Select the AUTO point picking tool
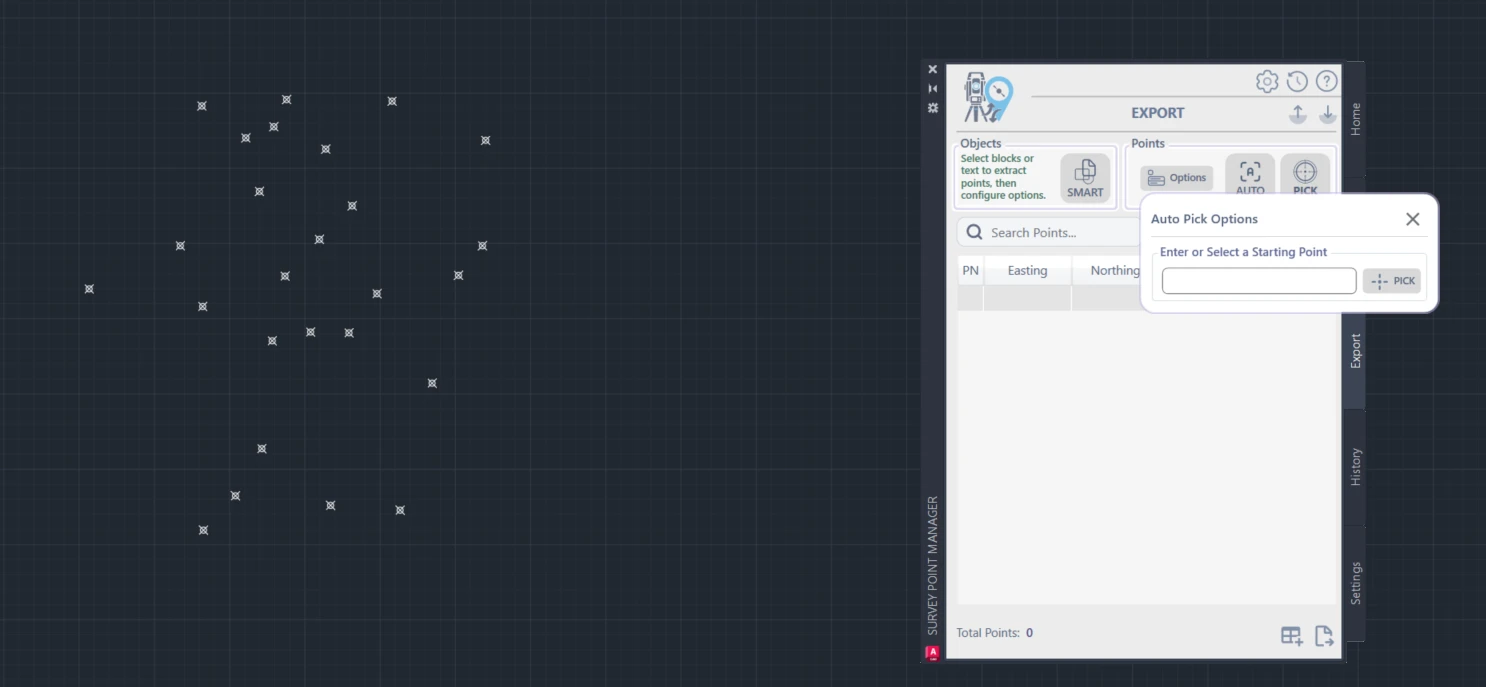The width and height of the screenshot is (1486, 687). click(1249, 172)
